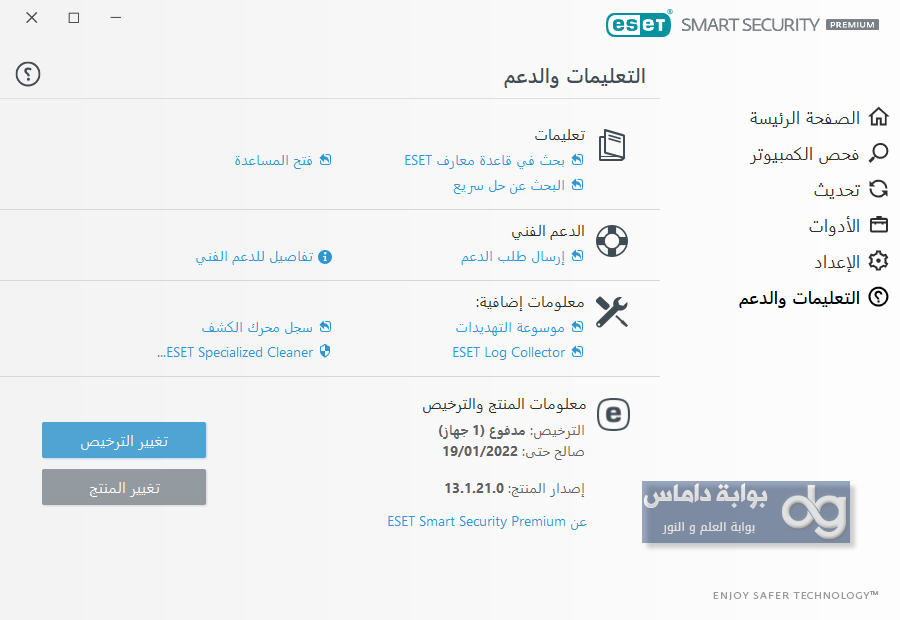
Task: Click the link icon beside سجل محرك الكشف
Action: (325, 327)
